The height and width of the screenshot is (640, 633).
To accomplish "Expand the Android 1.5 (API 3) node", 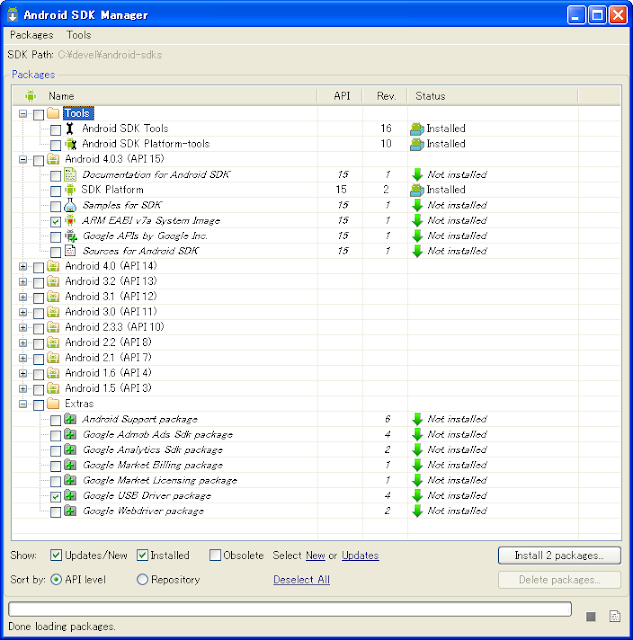I will pos(23,389).
